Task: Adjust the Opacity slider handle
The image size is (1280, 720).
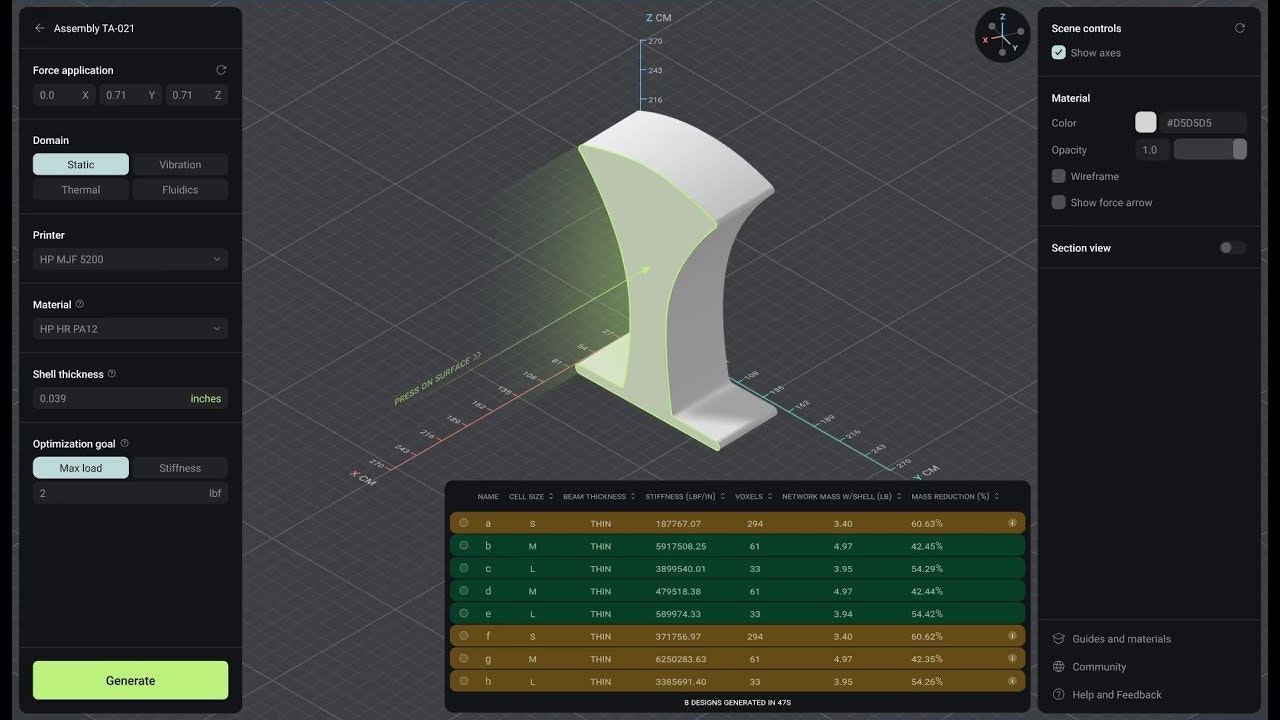Action: tap(1240, 149)
